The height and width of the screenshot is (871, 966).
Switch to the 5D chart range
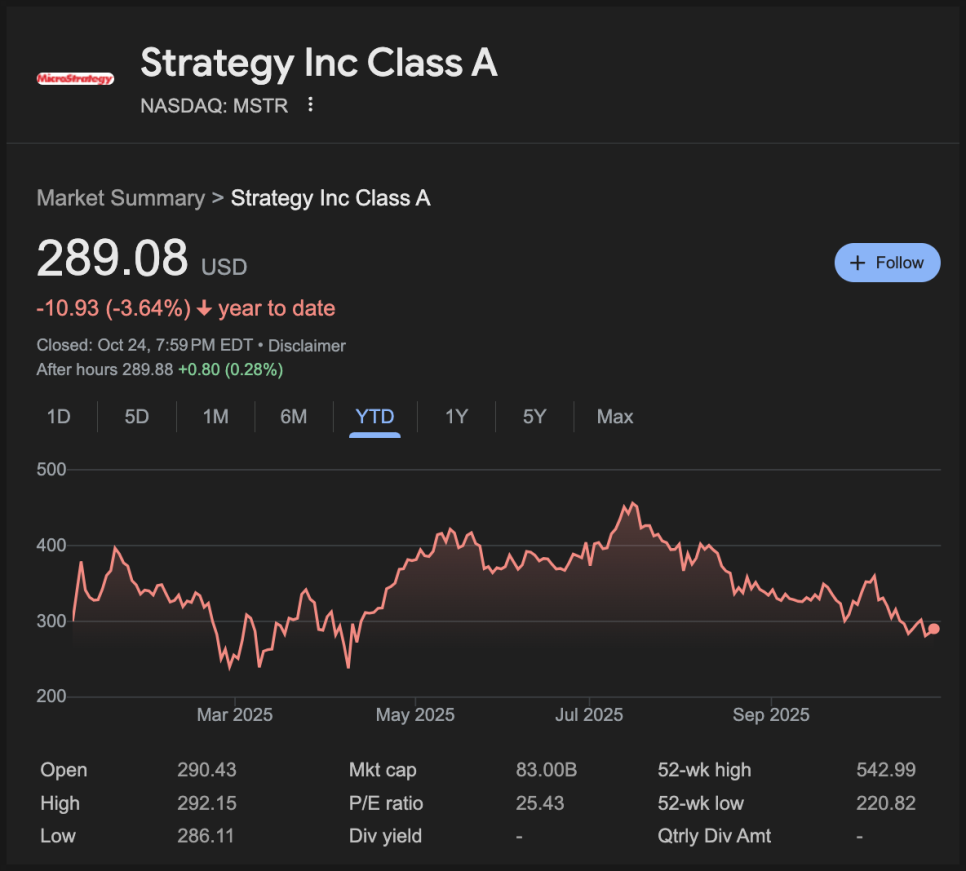click(137, 417)
